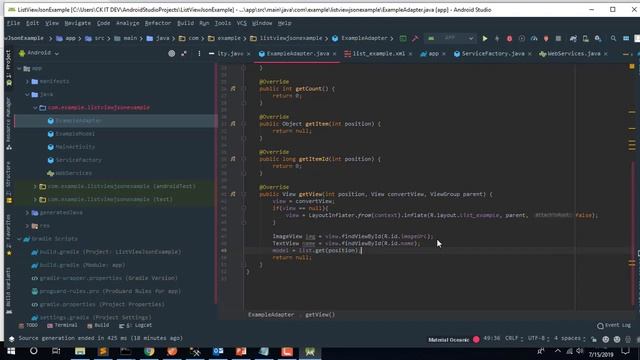Collapse the Gradle Scripts node
Screen dimensions: 640x360
click(19, 239)
